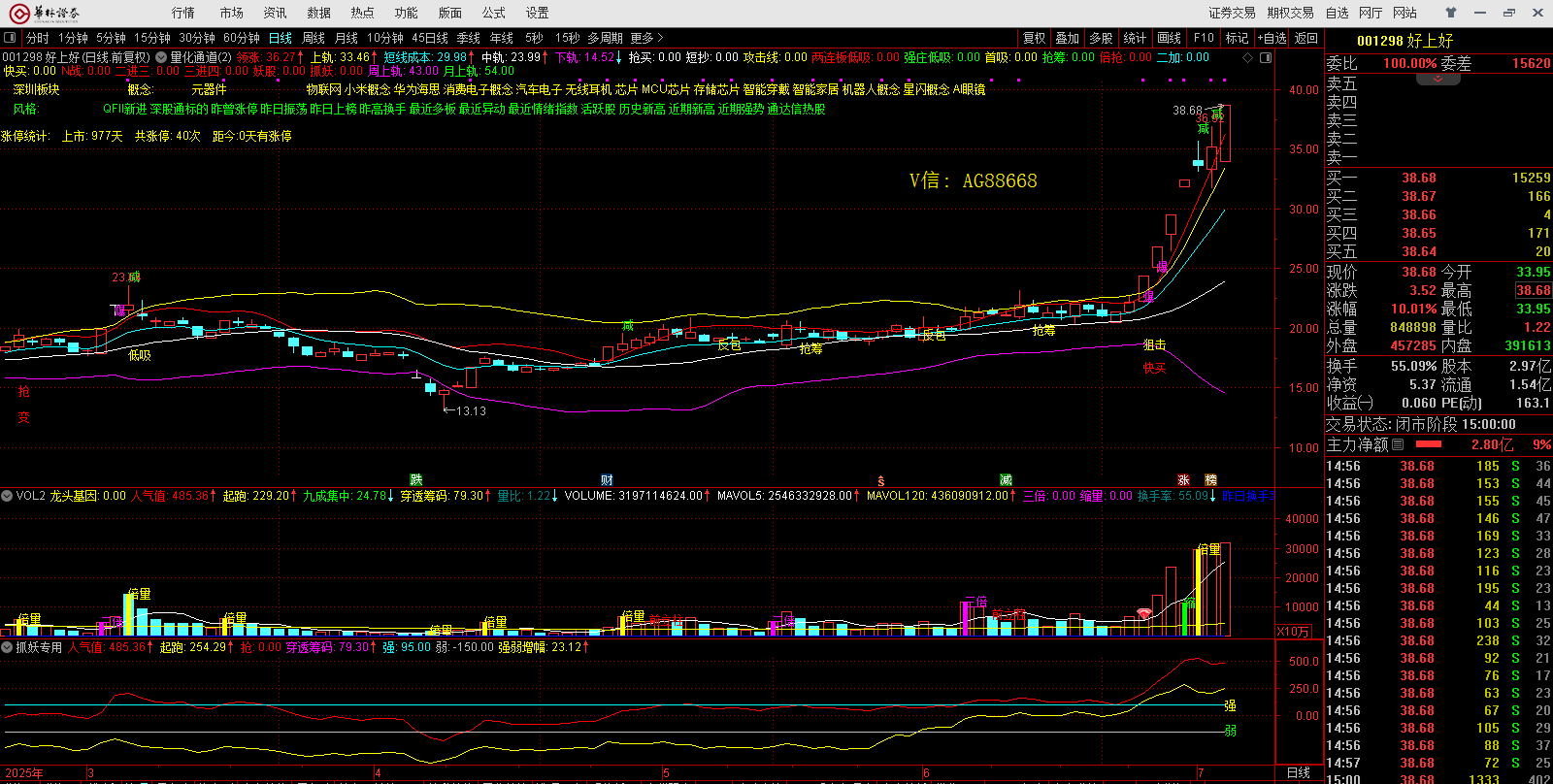1553x784 pixels.
Task: Switch to the 30分钟 period tab
Action: click(x=197, y=38)
